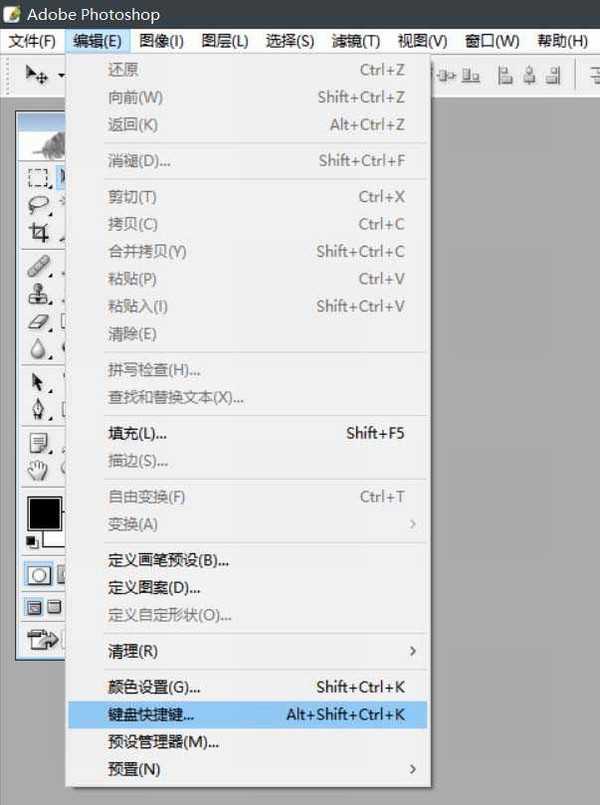The height and width of the screenshot is (805, 600).
Task: Switch to Full Screen with menu bar
Action: click(54, 607)
